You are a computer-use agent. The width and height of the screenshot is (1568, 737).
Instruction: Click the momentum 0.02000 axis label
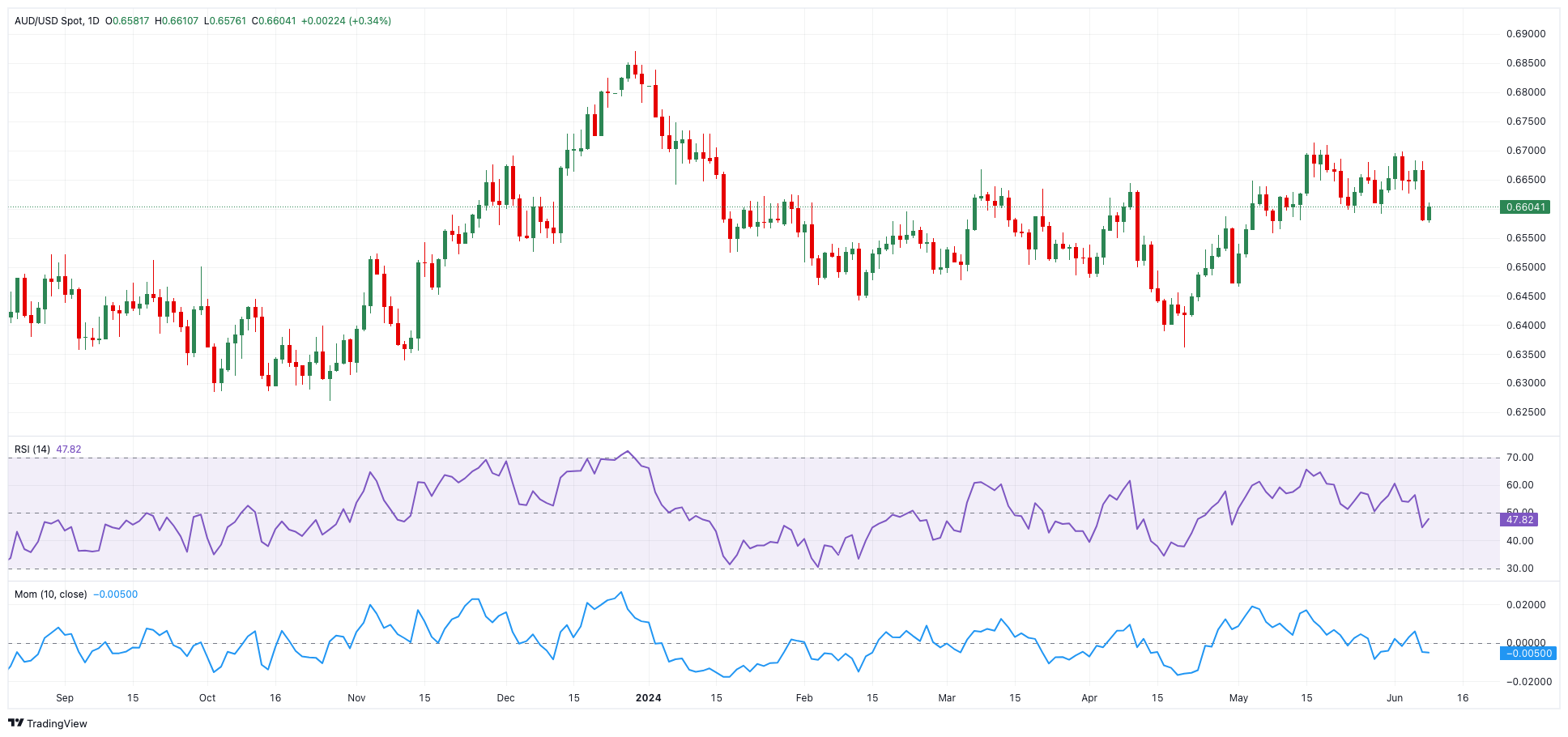(1526, 605)
